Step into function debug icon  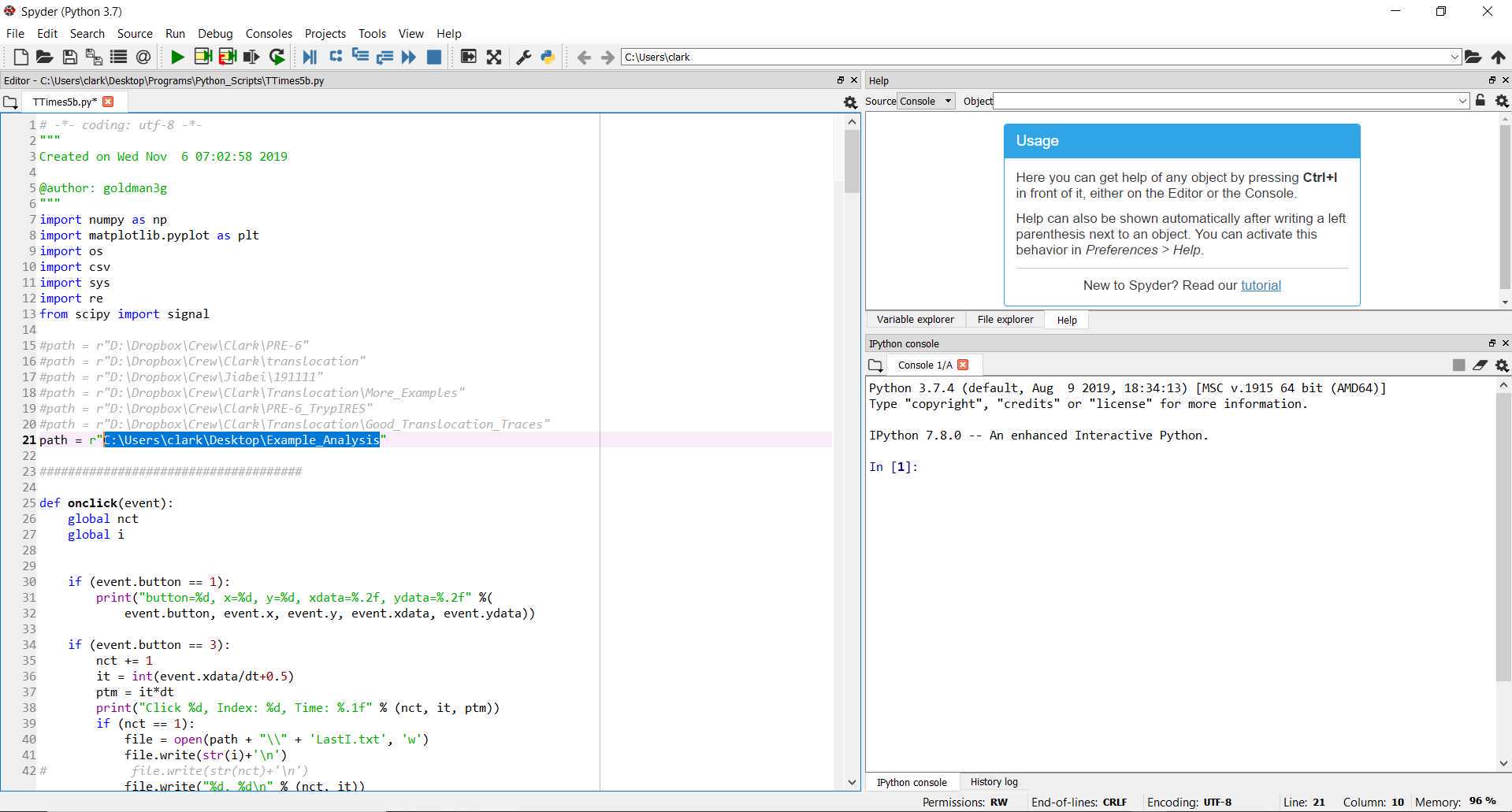[x=360, y=56]
